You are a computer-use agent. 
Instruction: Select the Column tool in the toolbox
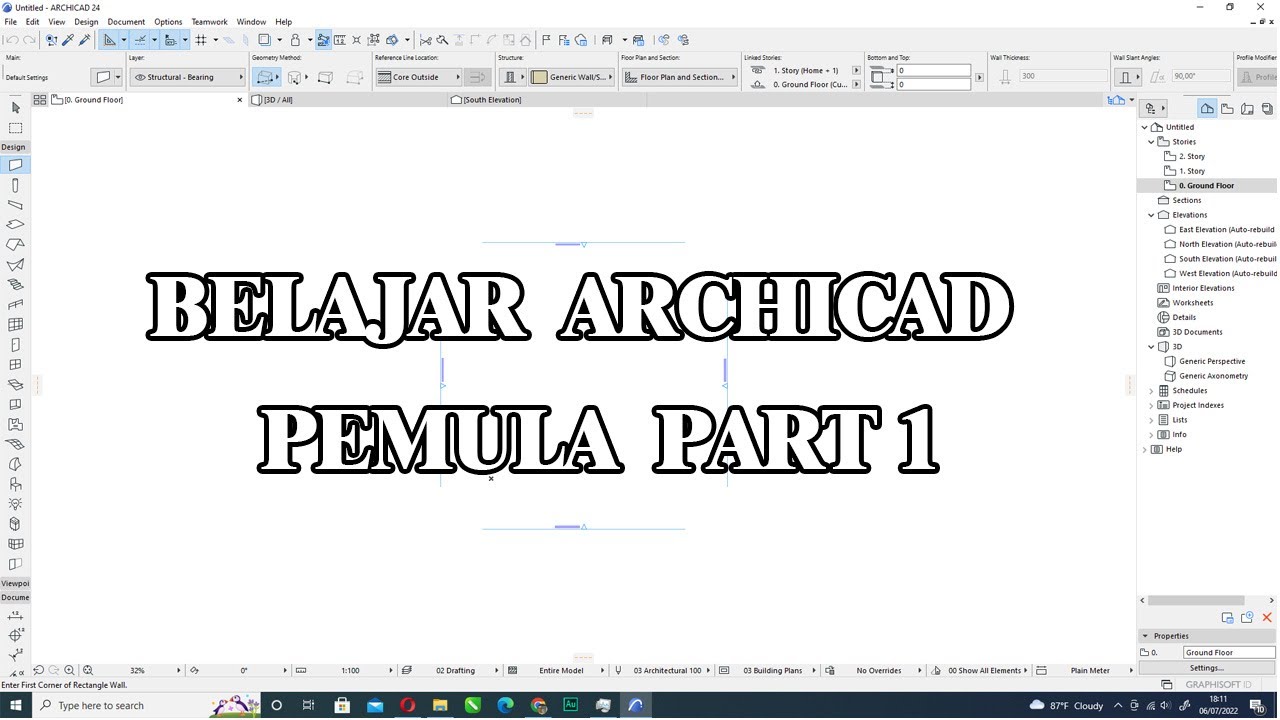pyautogui.click(x=15, y=185)
